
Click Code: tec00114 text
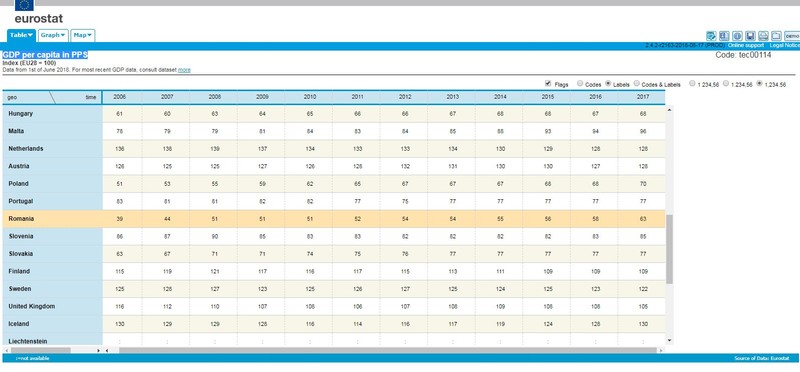743,55
